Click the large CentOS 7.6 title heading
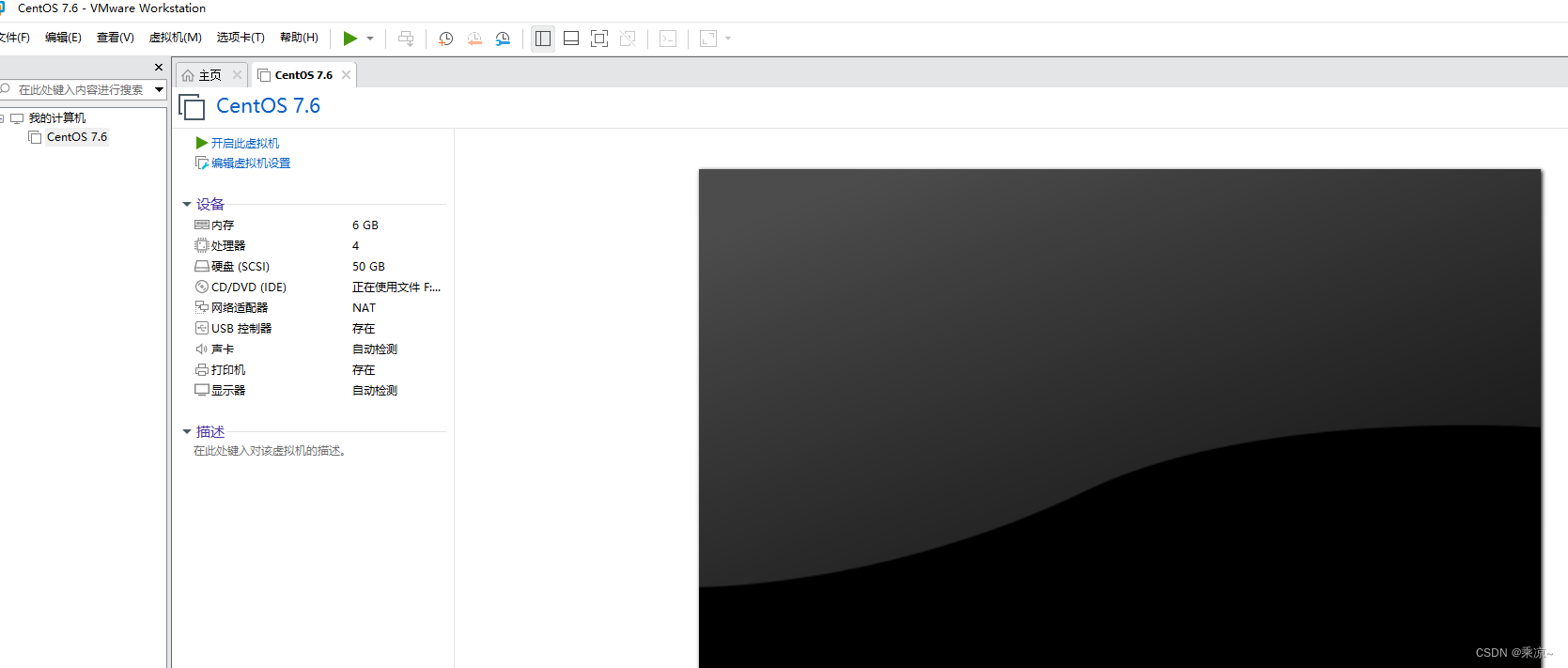The width and height of the screenshot is (1568, 668). (x=268, y=106)
